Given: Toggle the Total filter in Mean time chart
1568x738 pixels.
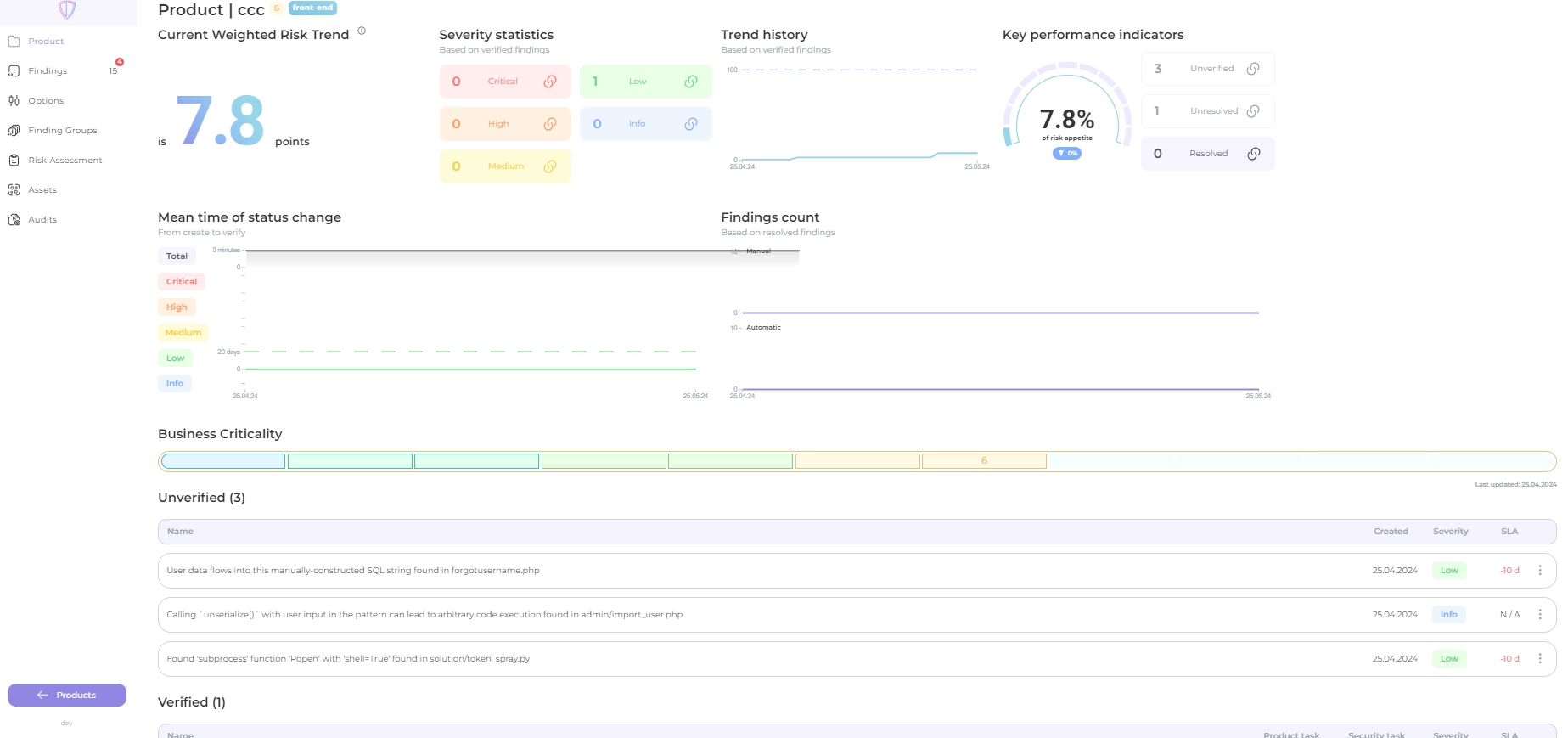Looking at the screenshot, I should click(x=177, y=256).
